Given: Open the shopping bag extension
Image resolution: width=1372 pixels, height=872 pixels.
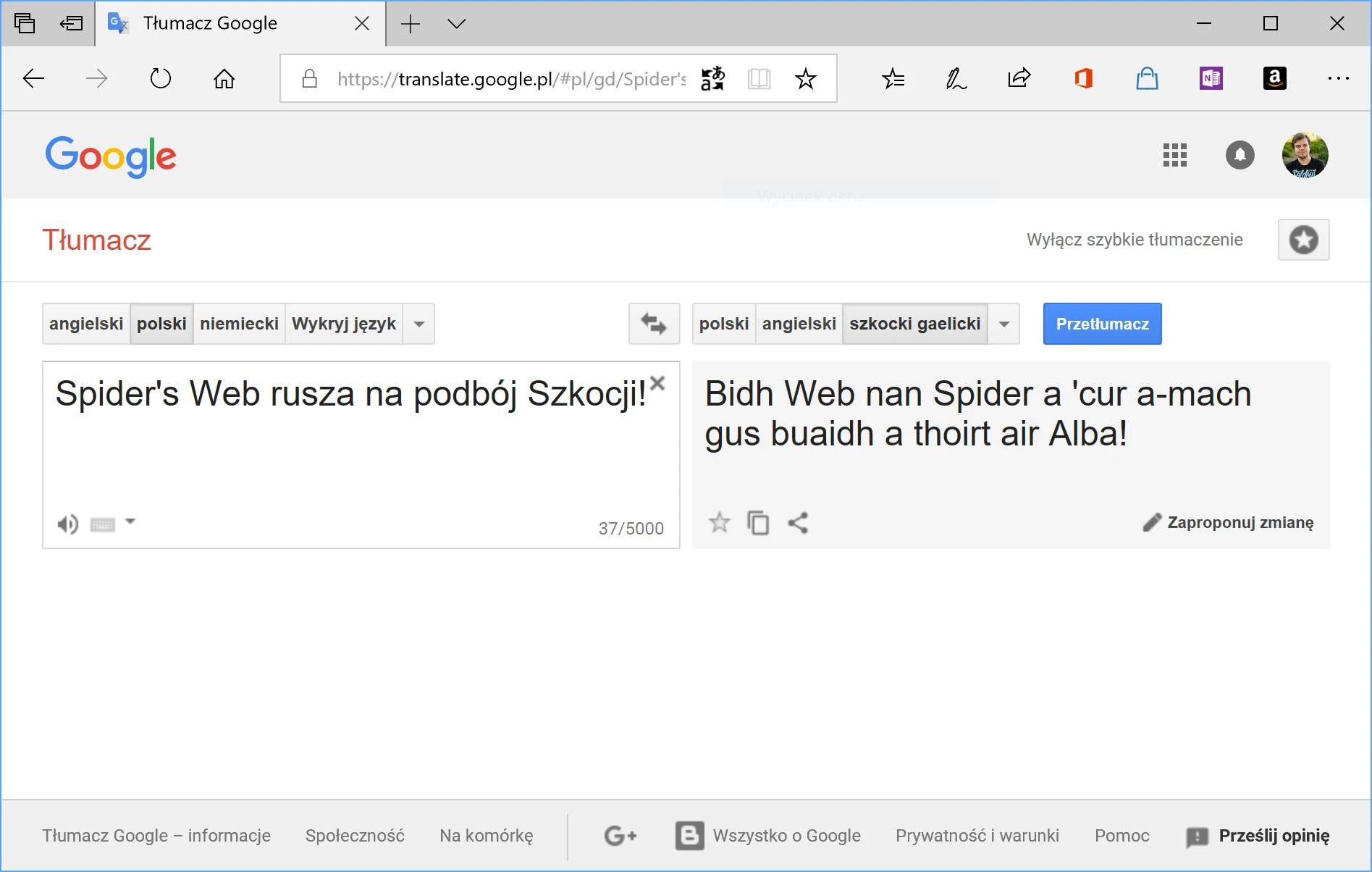Looking at the screenshot, I should tap(1147, 78).
